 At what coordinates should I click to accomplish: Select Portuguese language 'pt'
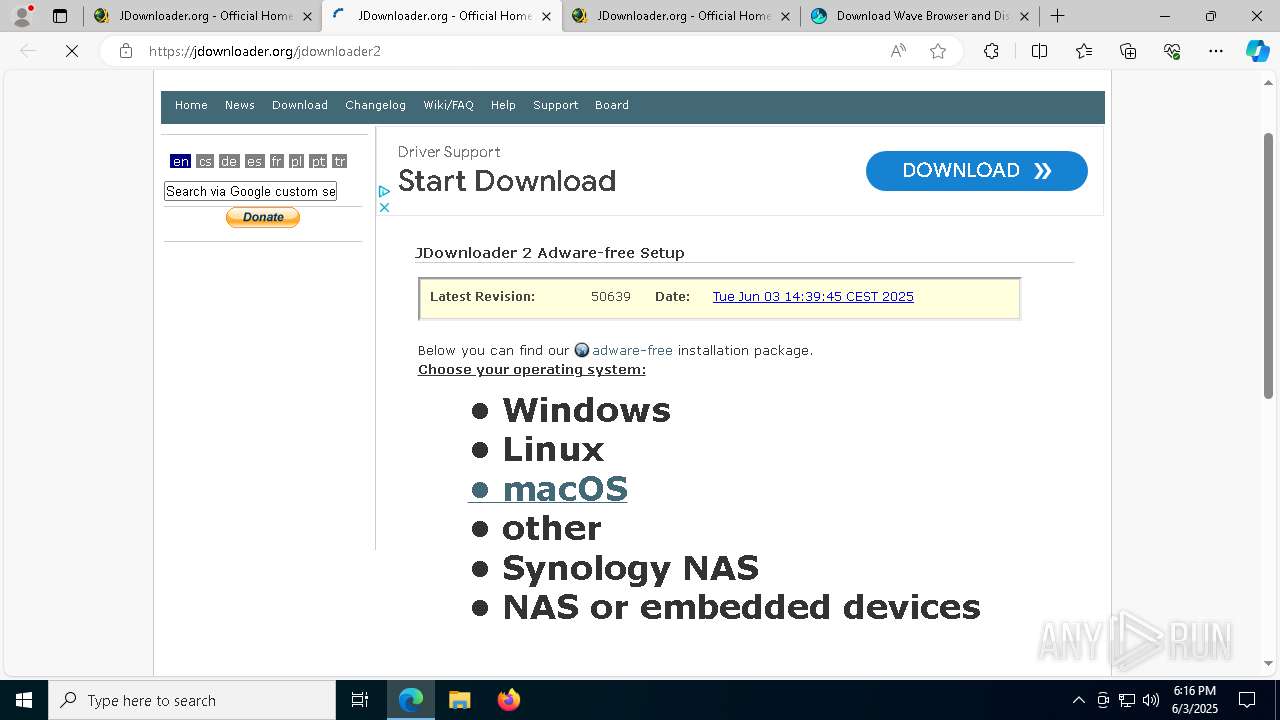[318, 161]
